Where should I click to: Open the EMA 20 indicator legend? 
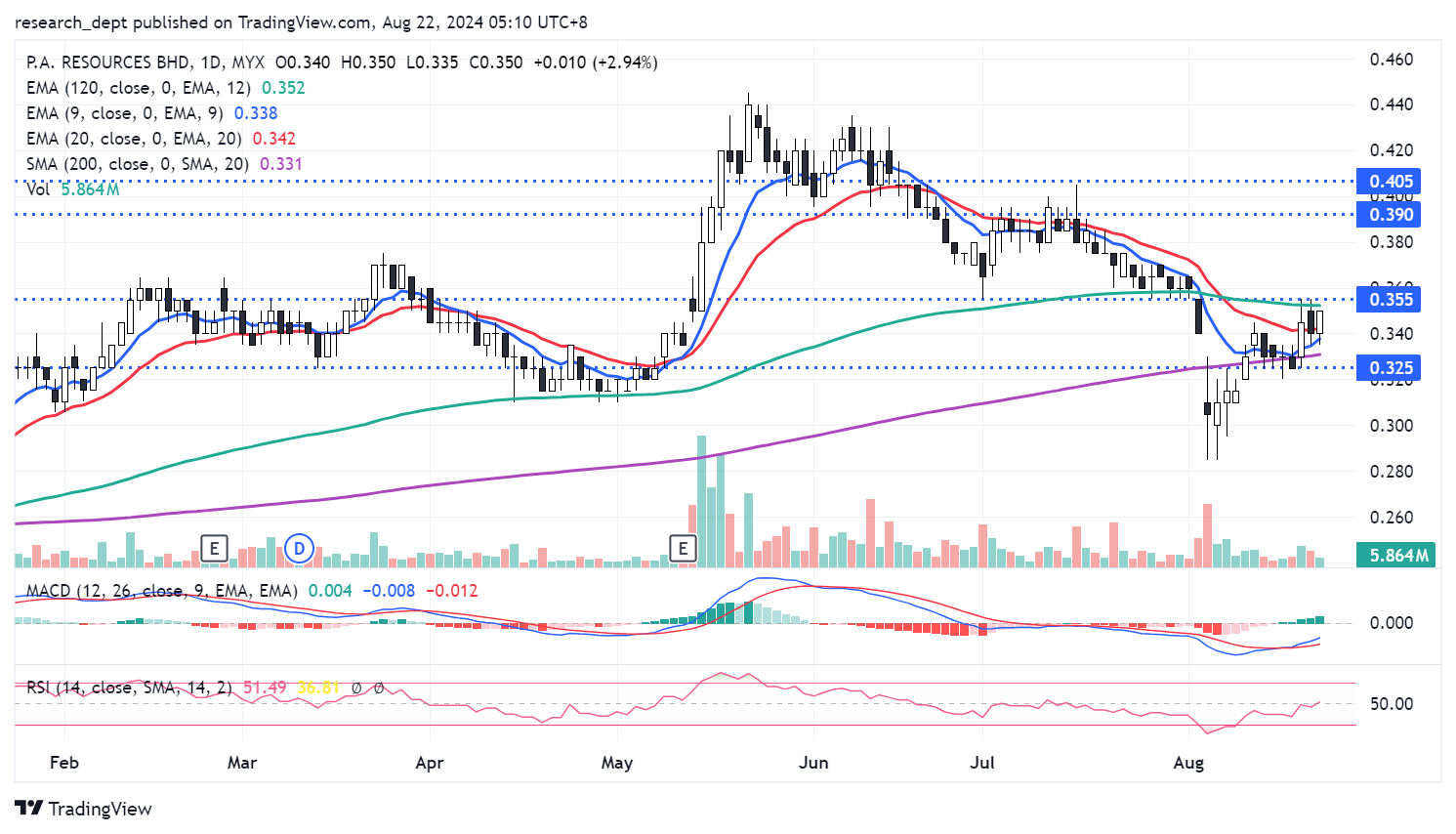click(133, 139)
